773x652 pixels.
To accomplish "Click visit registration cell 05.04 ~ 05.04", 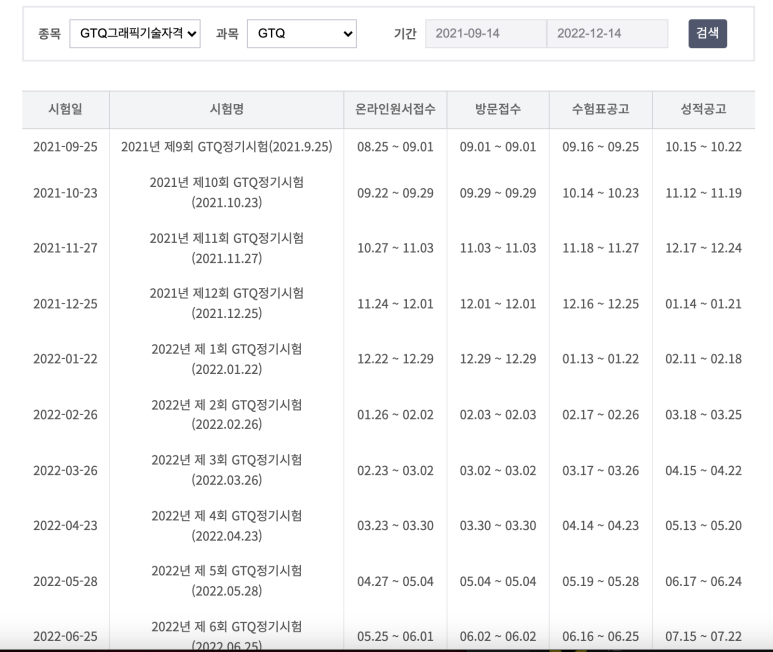I will click(x=498, y=582).
